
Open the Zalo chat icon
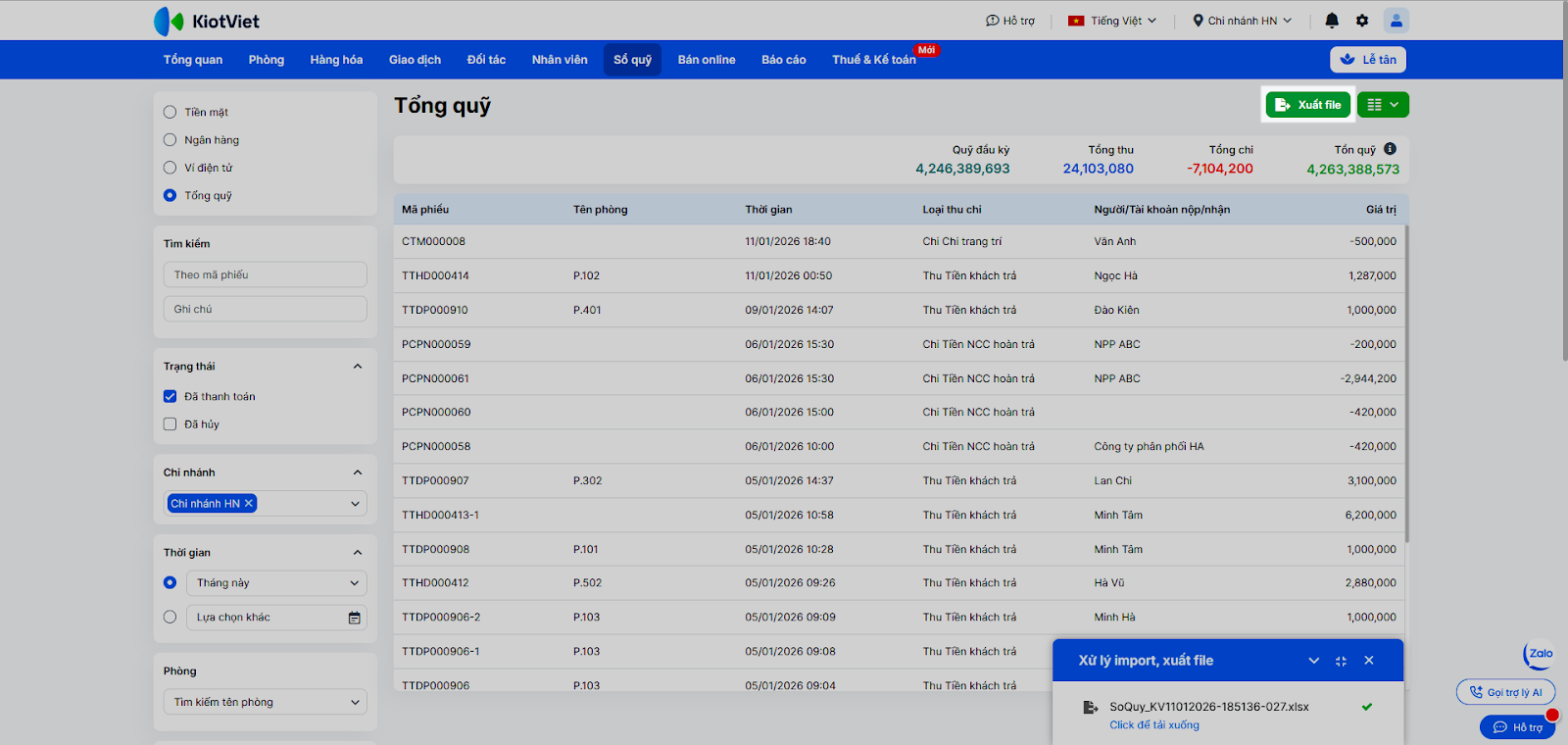coord(1540,654)
